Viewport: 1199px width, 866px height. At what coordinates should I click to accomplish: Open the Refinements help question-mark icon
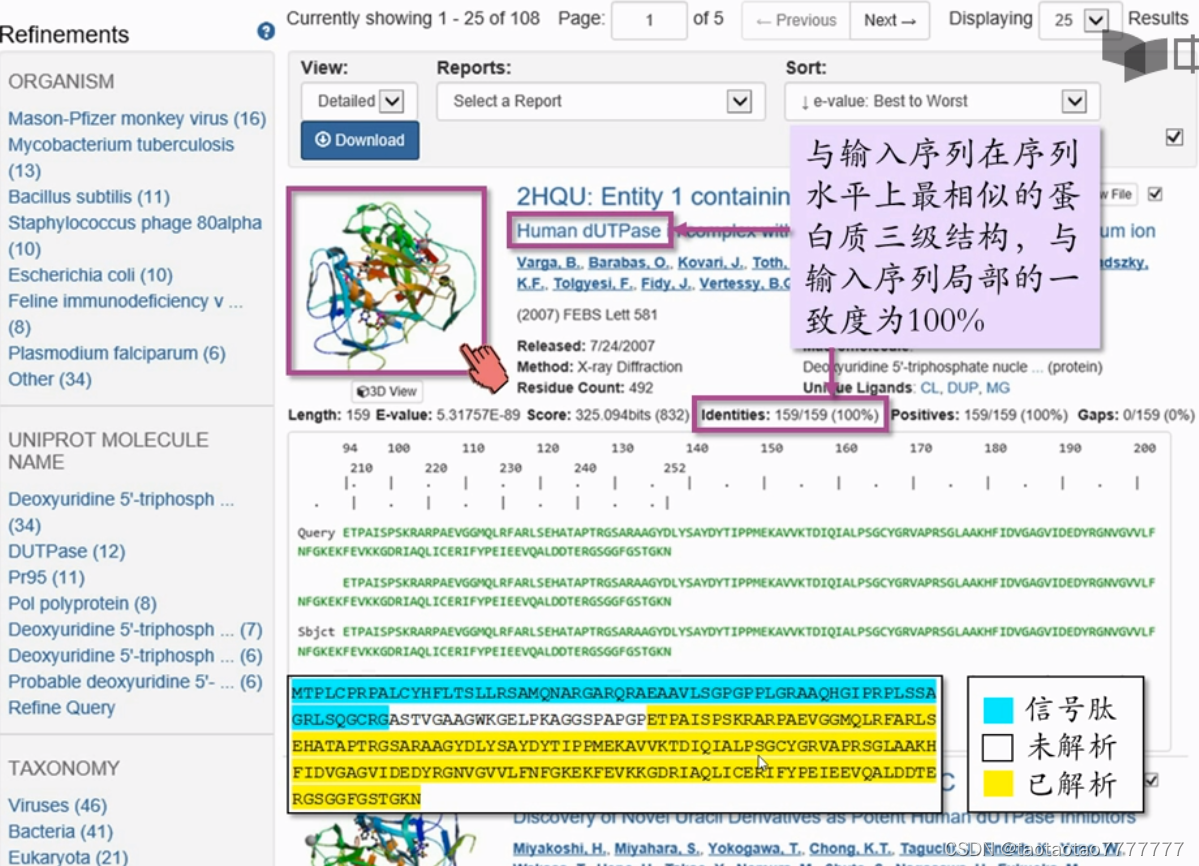tap(265, 31)
